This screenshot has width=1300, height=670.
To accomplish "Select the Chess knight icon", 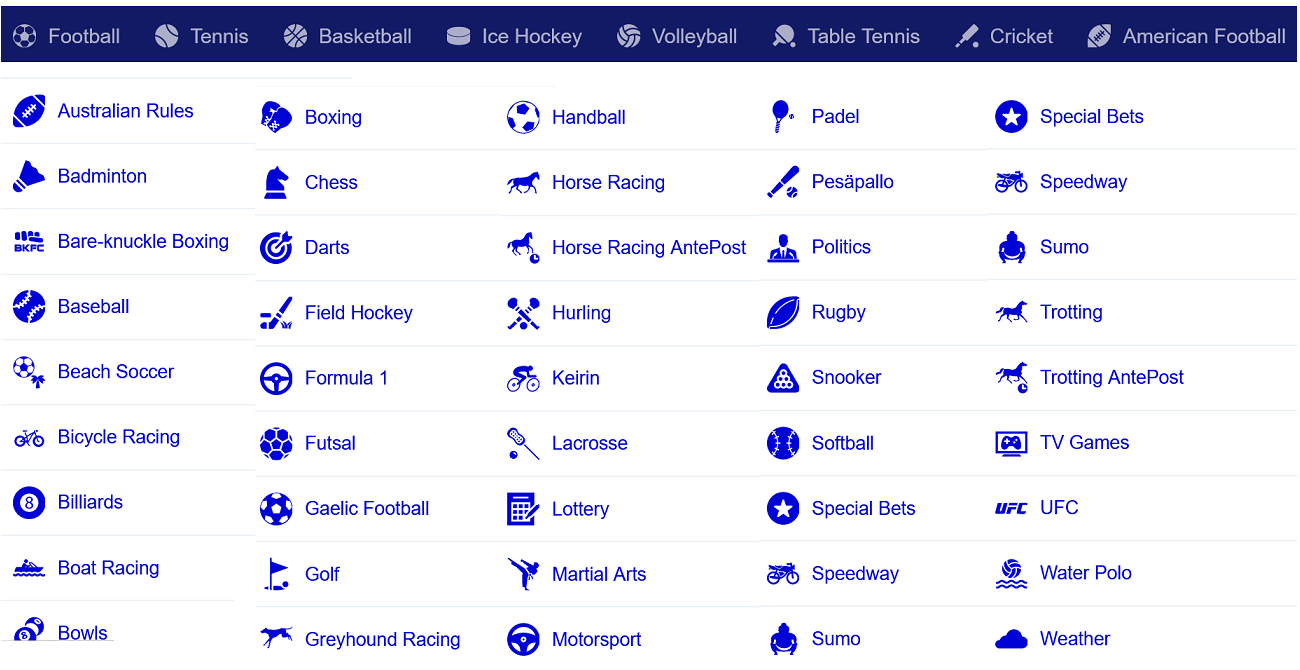I will tap(276, 182).
